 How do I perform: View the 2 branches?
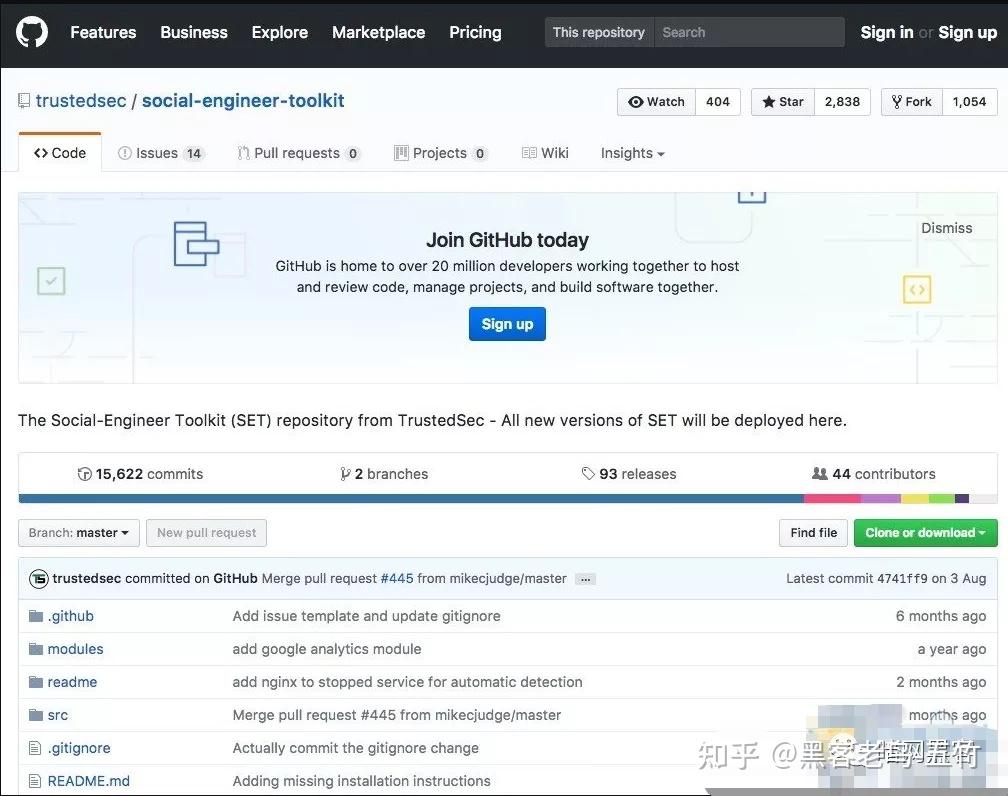pyautogui.click(x=384, y=474)
